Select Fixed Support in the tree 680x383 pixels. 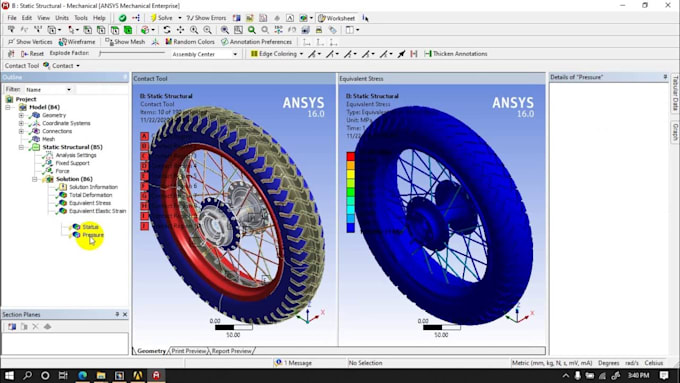(72, 163)
